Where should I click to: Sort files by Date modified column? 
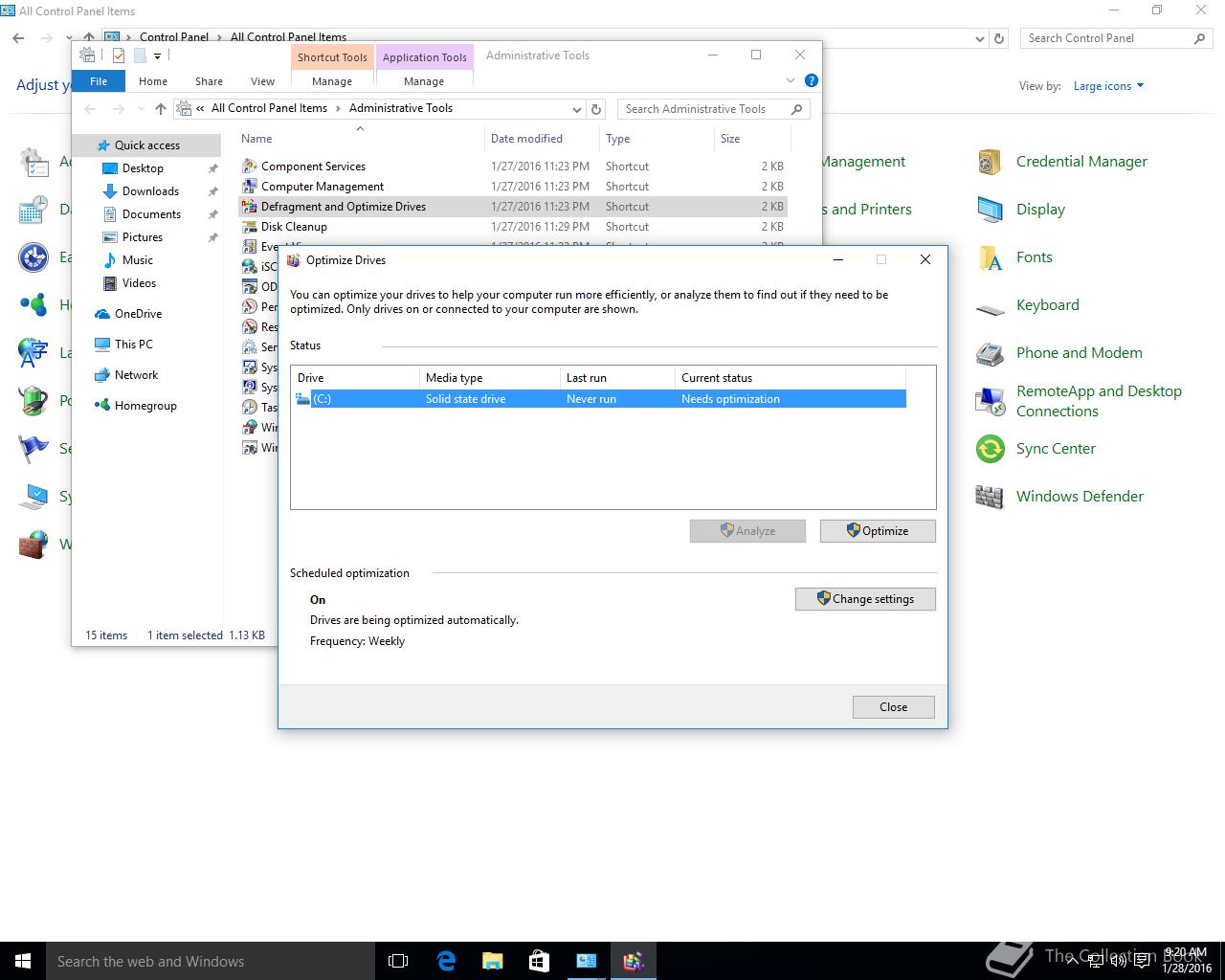(542, 139)
